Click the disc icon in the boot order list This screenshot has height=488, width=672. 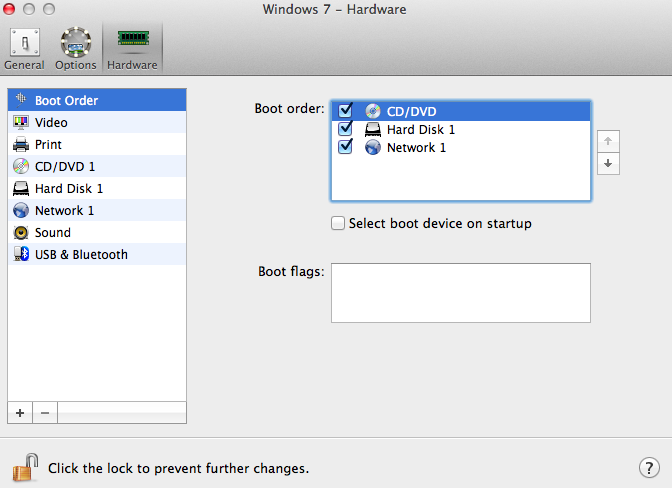[x=373, y=111]
